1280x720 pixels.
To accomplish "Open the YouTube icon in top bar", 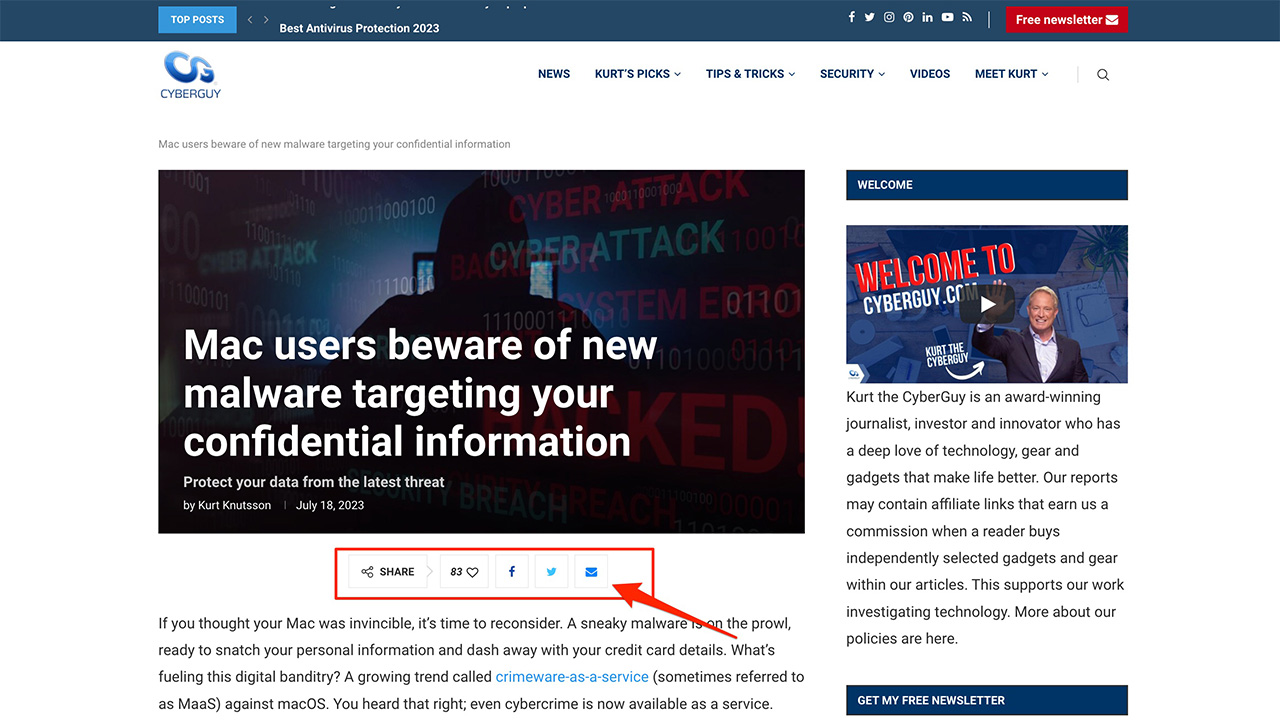I will tap(947, 18).
